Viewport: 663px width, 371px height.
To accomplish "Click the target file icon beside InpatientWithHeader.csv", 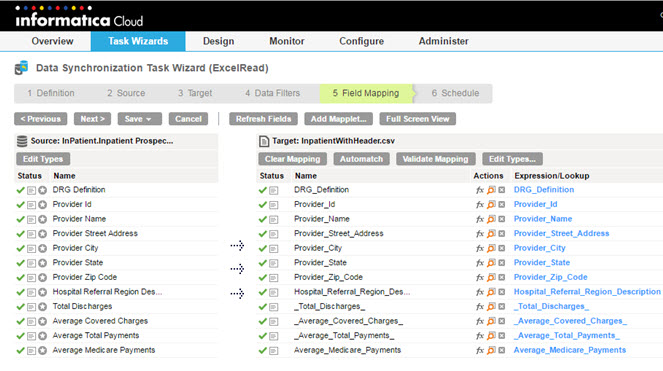I will pyautogui.click(x=264, y=141).
